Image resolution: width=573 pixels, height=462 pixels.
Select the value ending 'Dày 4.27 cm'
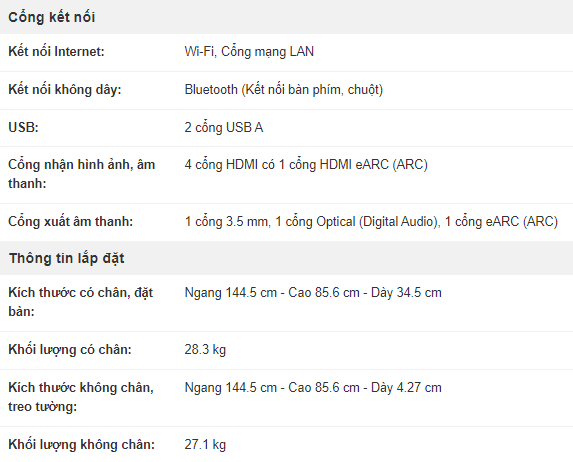tap(313, 387)
